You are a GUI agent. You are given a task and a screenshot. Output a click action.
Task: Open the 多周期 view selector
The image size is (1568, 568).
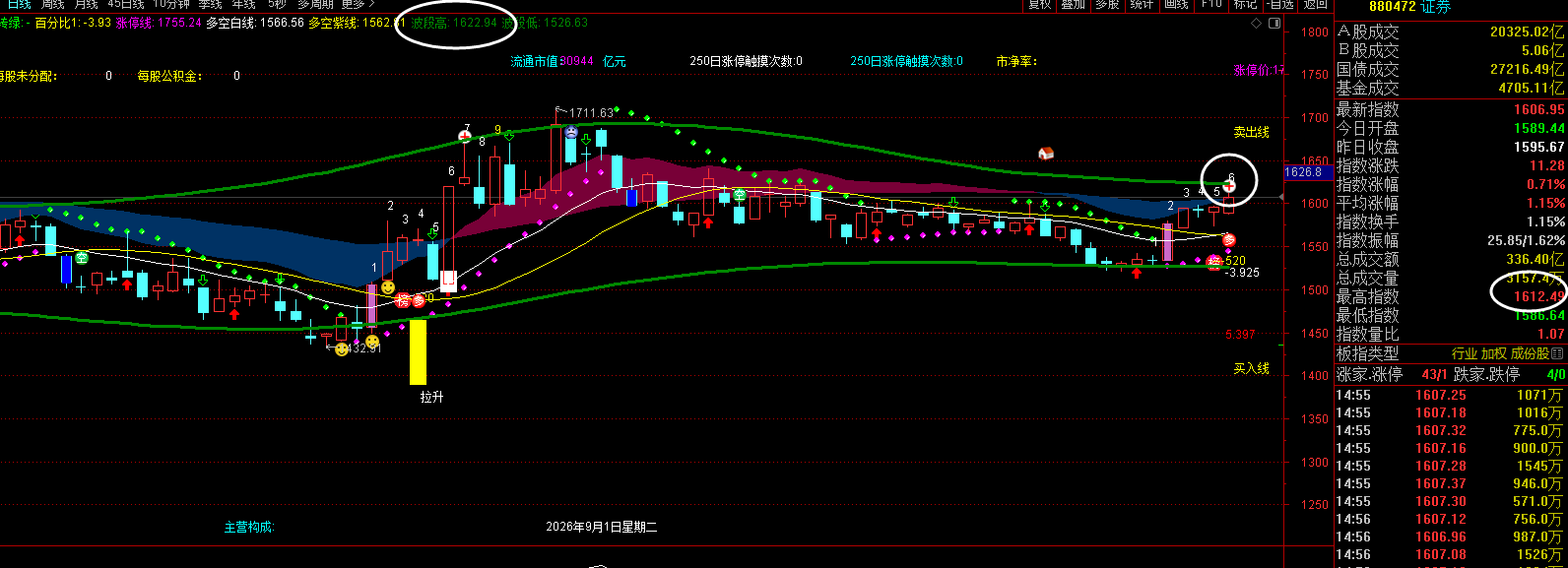click(x=315, y=4)
